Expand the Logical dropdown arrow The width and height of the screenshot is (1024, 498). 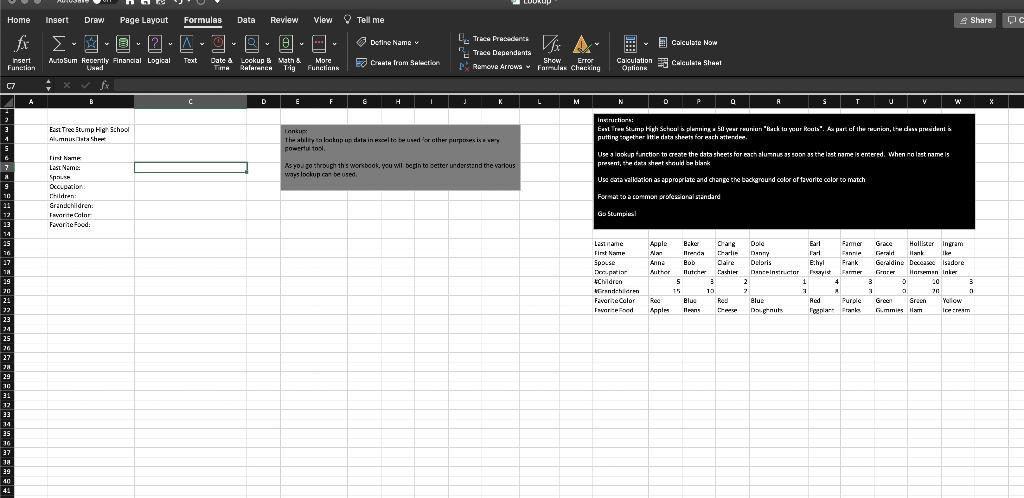[170, 44]
